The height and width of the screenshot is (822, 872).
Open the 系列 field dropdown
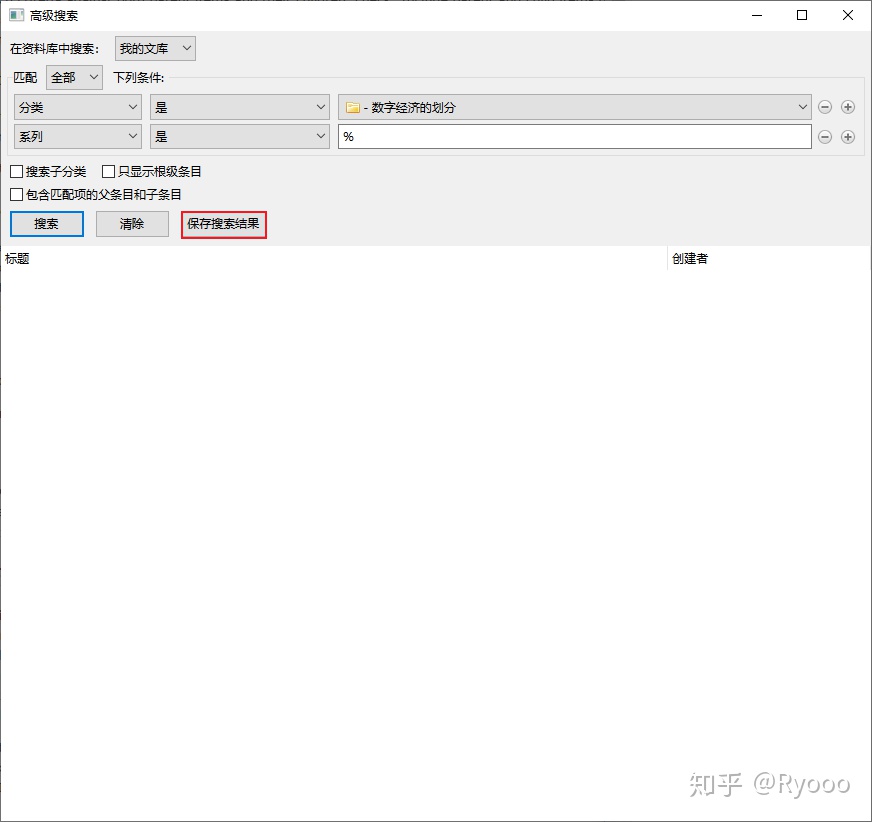78,137
